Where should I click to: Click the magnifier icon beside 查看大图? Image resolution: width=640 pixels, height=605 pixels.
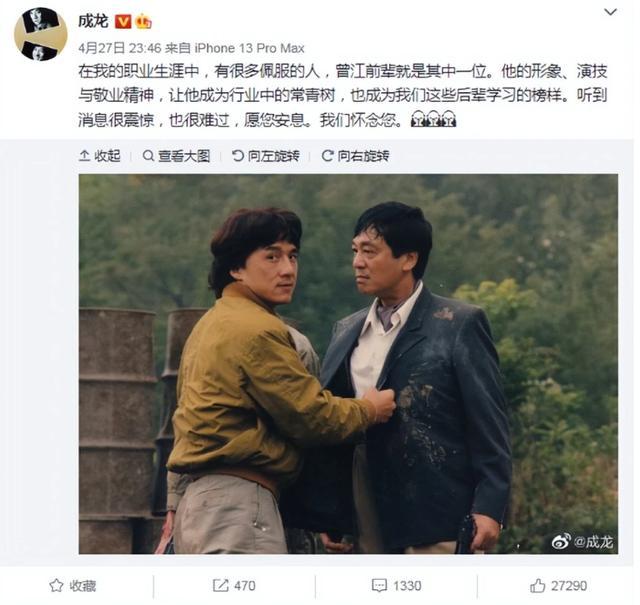(x=148, y=156)
